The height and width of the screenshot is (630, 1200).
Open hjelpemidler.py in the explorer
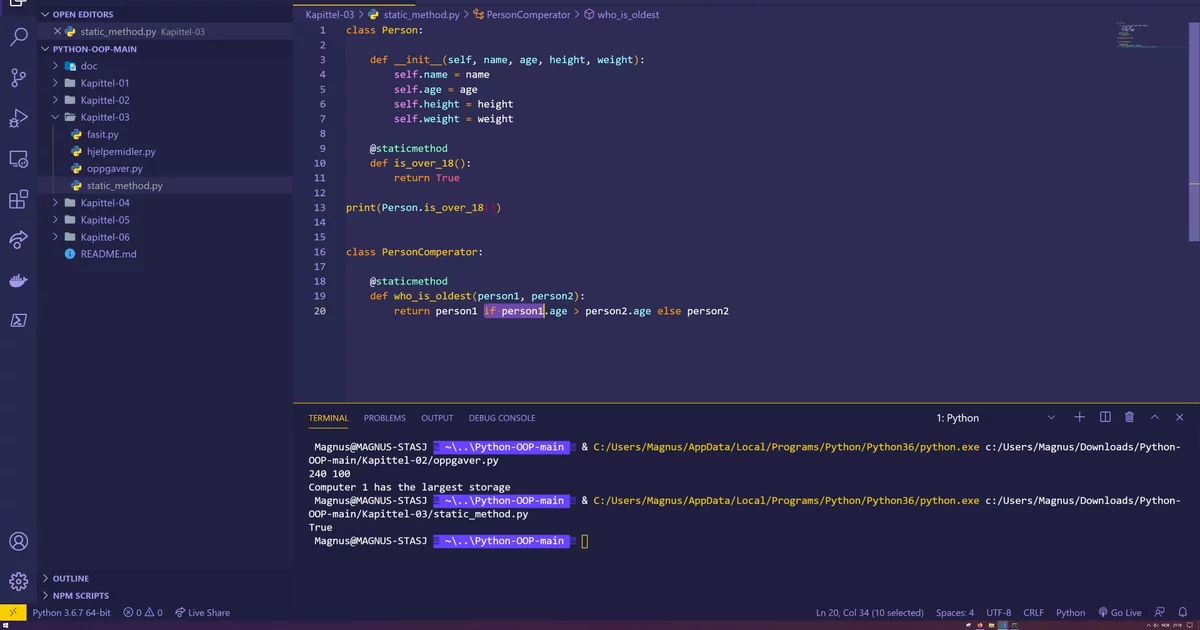[165, 151]
